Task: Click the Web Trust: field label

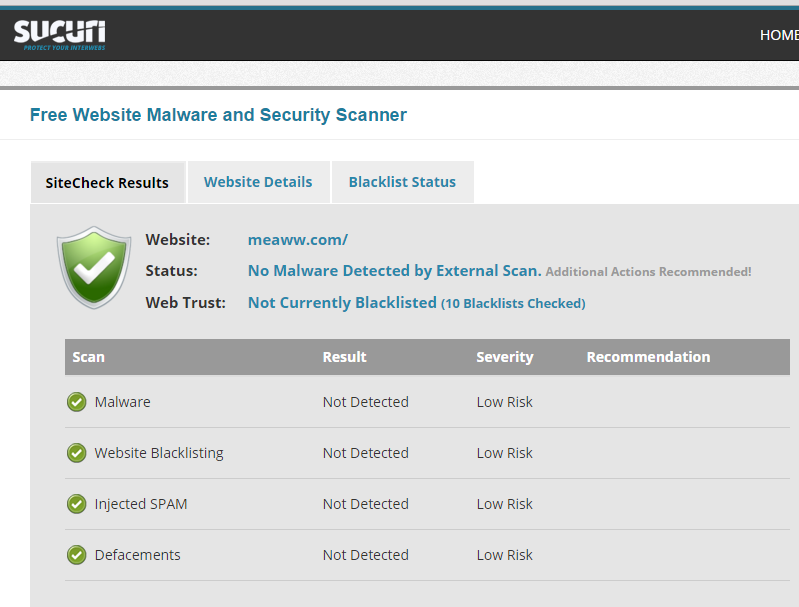Action: point(185,303)
